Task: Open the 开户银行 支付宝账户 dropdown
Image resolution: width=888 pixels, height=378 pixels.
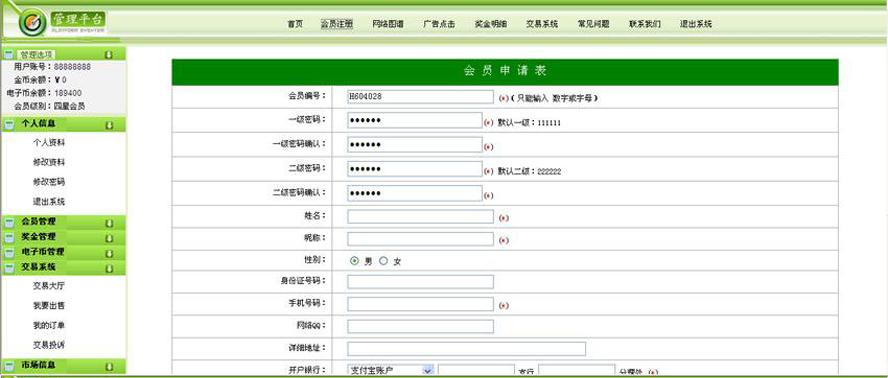Action: [x=428, y=370]
